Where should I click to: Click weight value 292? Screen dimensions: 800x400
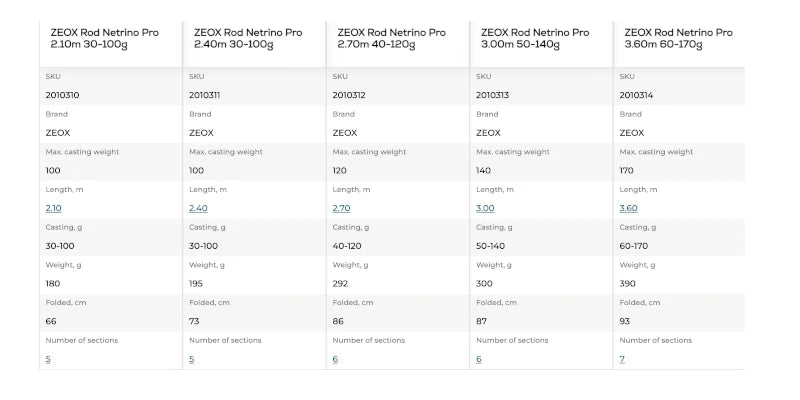[340, 284]
